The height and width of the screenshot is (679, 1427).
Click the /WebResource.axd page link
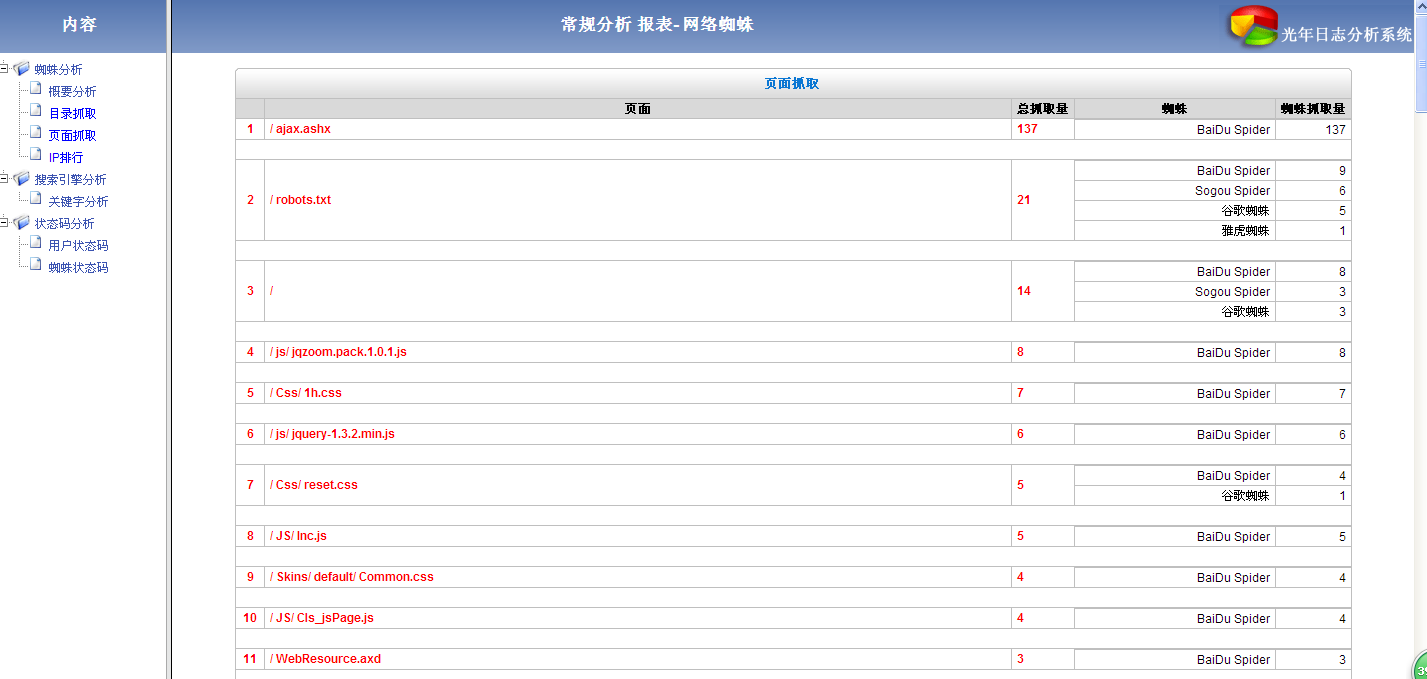click(325, 659)
